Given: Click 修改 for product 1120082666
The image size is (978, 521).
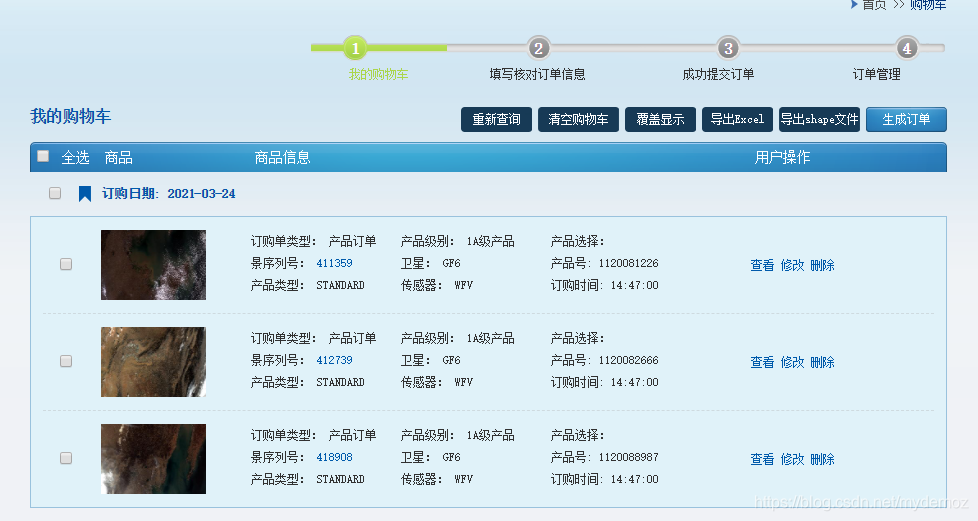Looking at the screenshot, I should click(792, 362).
